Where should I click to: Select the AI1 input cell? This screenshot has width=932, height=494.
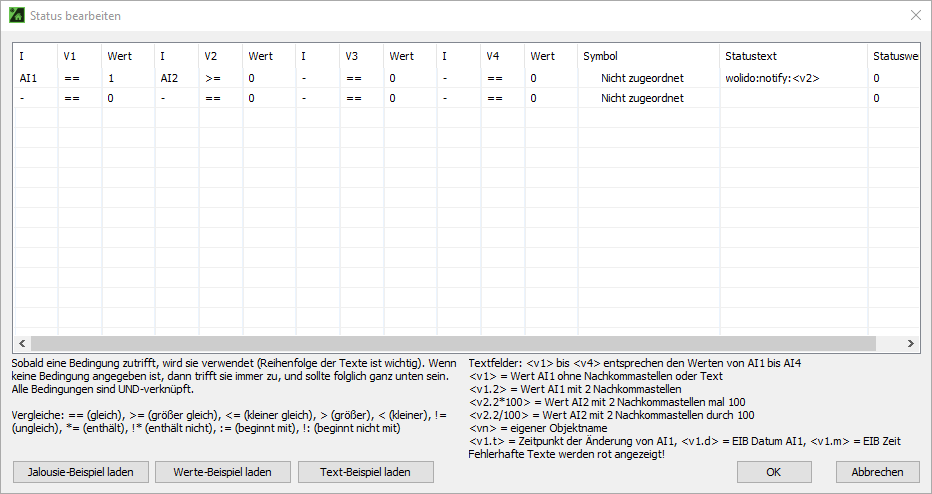(x=36, y=78)
